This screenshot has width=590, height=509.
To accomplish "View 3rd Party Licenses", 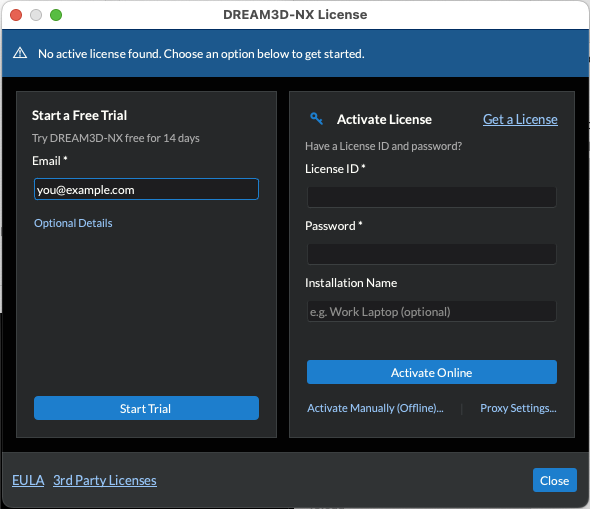I will point(105,480).
